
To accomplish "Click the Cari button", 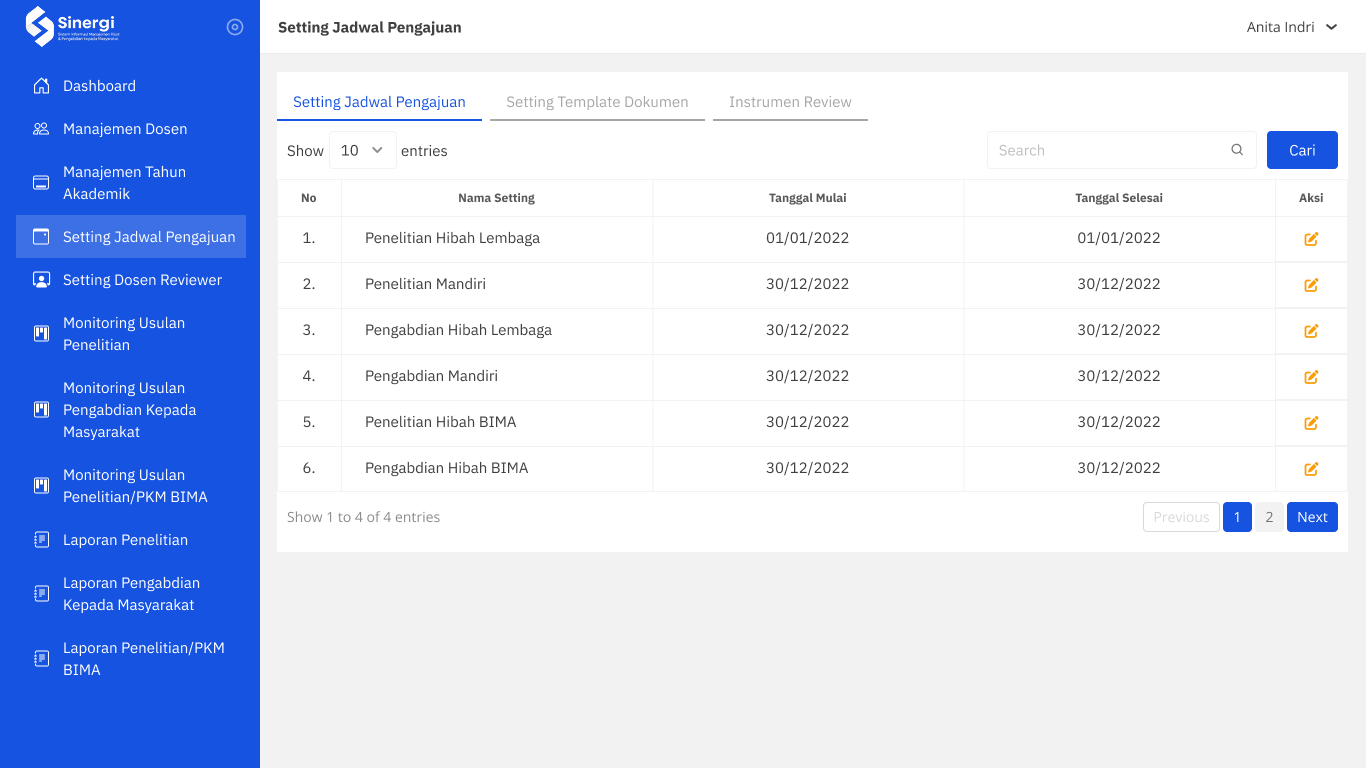I will point(1302,150).
